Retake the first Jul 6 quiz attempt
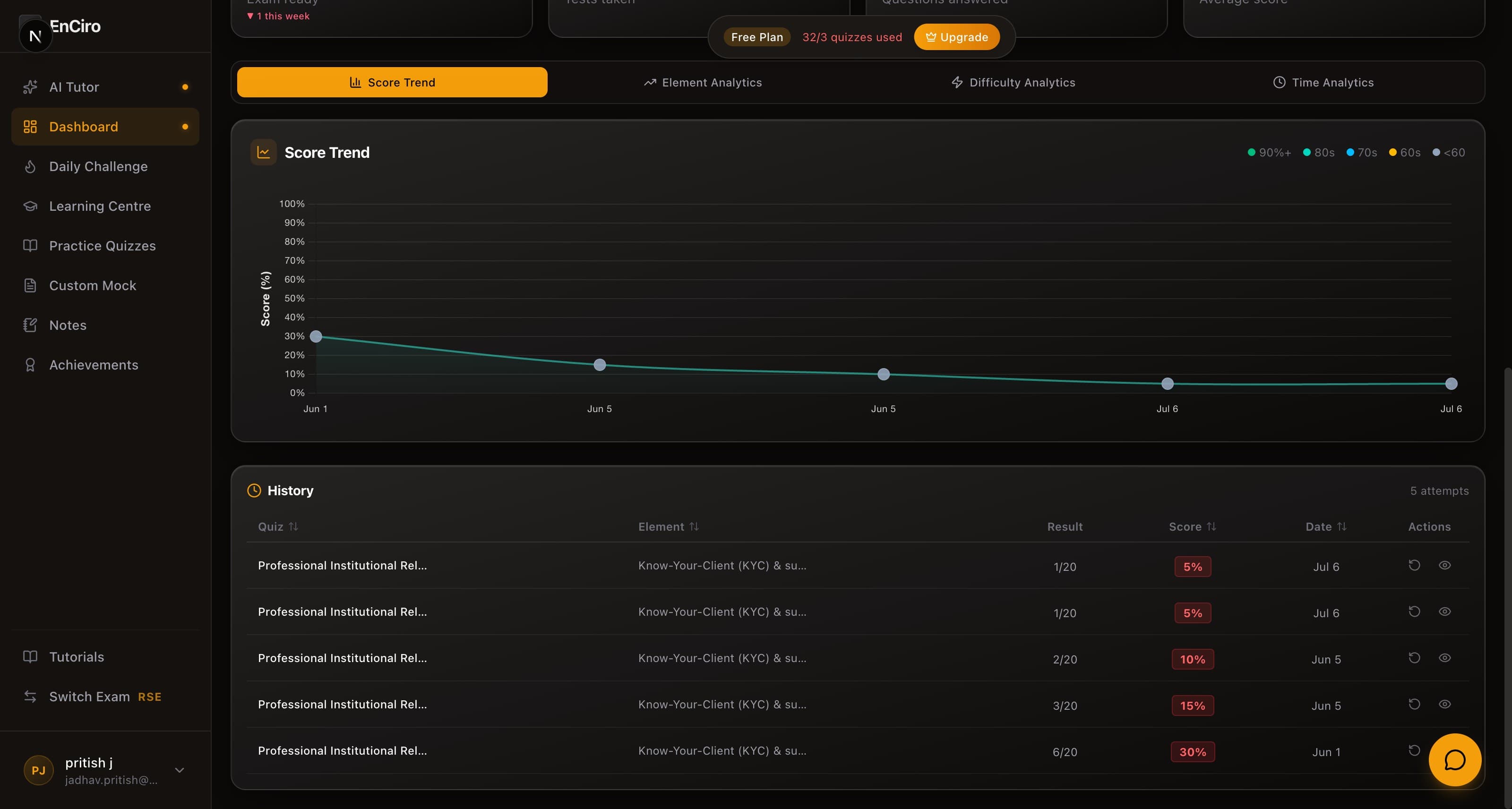 (1414, 565)
